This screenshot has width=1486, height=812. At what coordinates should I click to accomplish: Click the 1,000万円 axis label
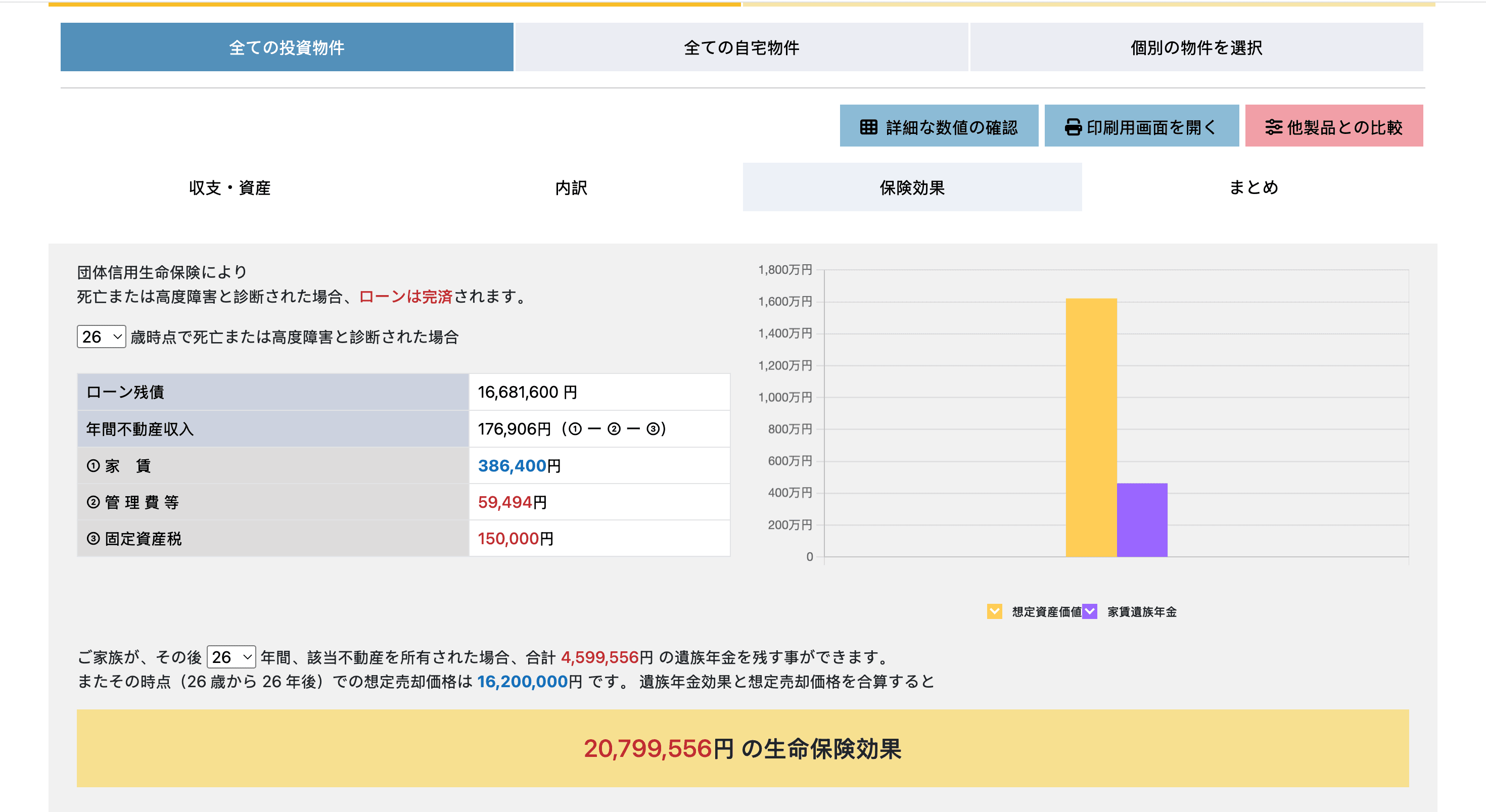tap(785, 397)
